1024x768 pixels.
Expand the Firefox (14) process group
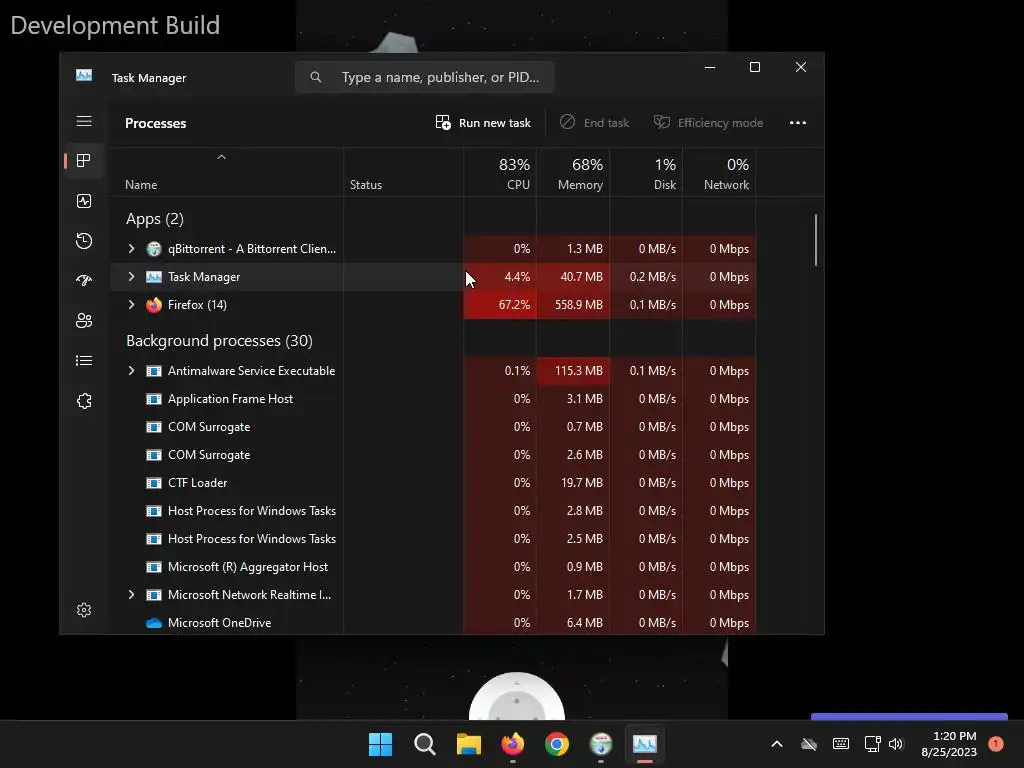coord(131,305)
